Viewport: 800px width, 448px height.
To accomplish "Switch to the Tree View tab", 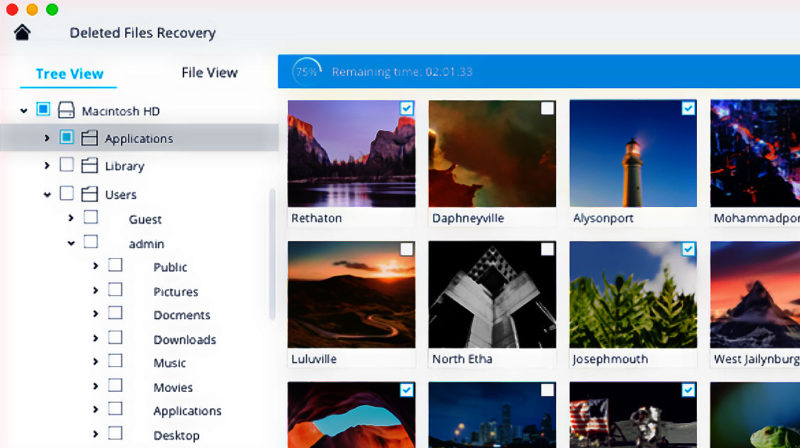I will click(69, 73).
